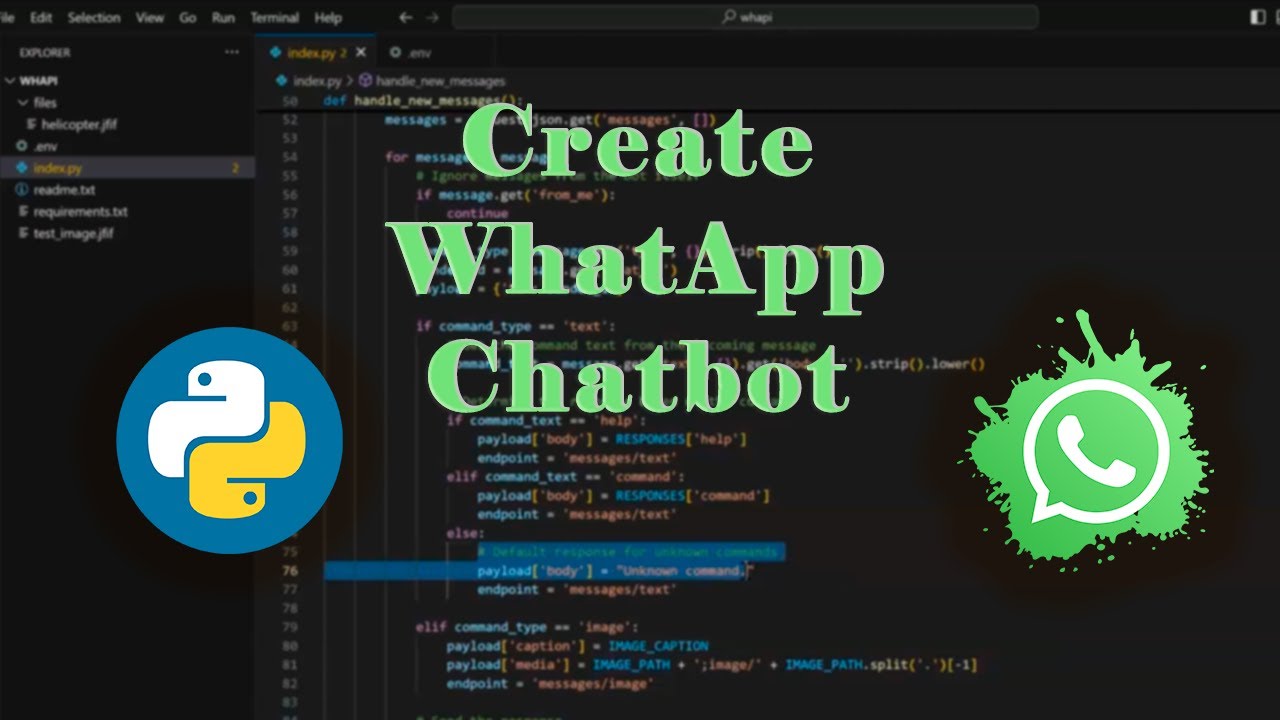Click the 'else:' line in the editor

465,534
